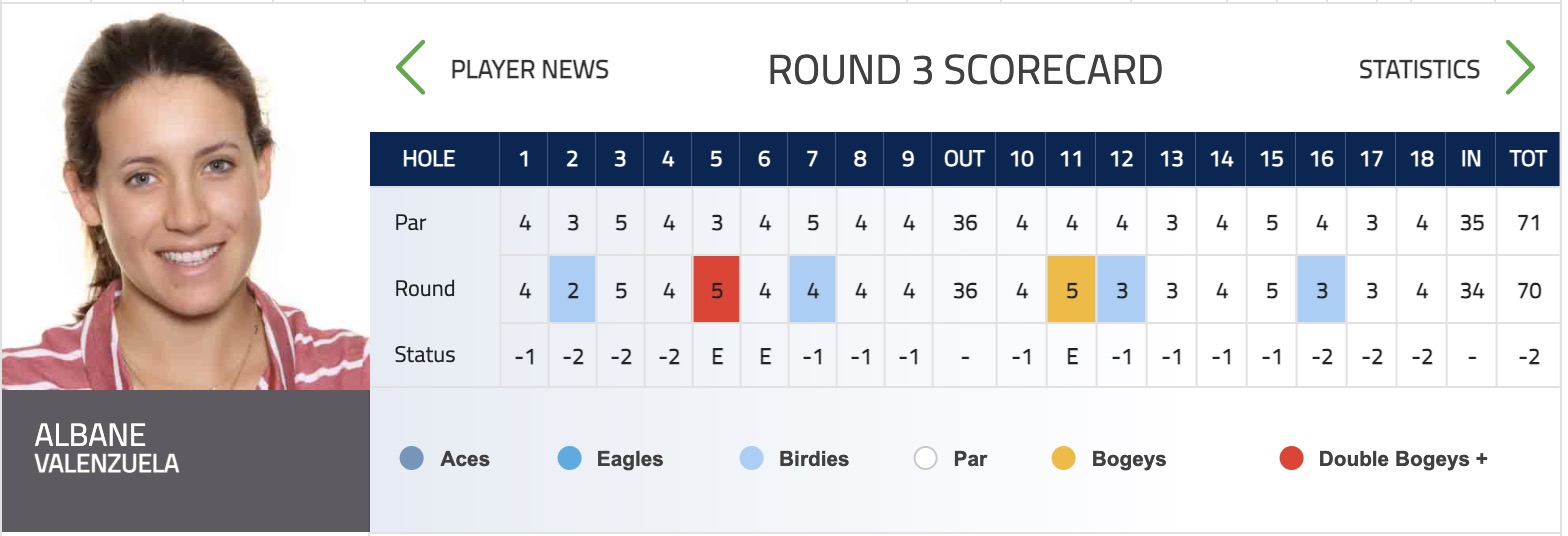
Task: Select the birdie score on hole 16
Action: click(x=1321, y=289)
